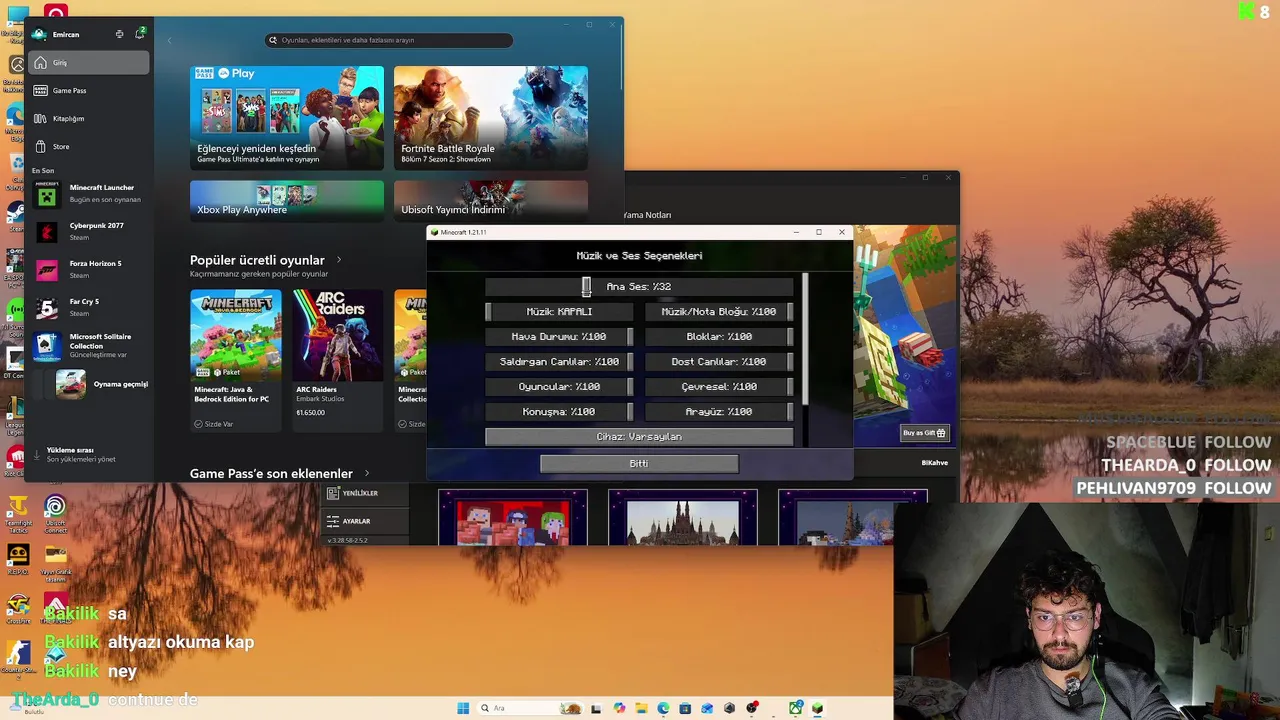Click the Cihaz: Varsayılan device button
1280x720 pixels.
[x=639, y=437]
